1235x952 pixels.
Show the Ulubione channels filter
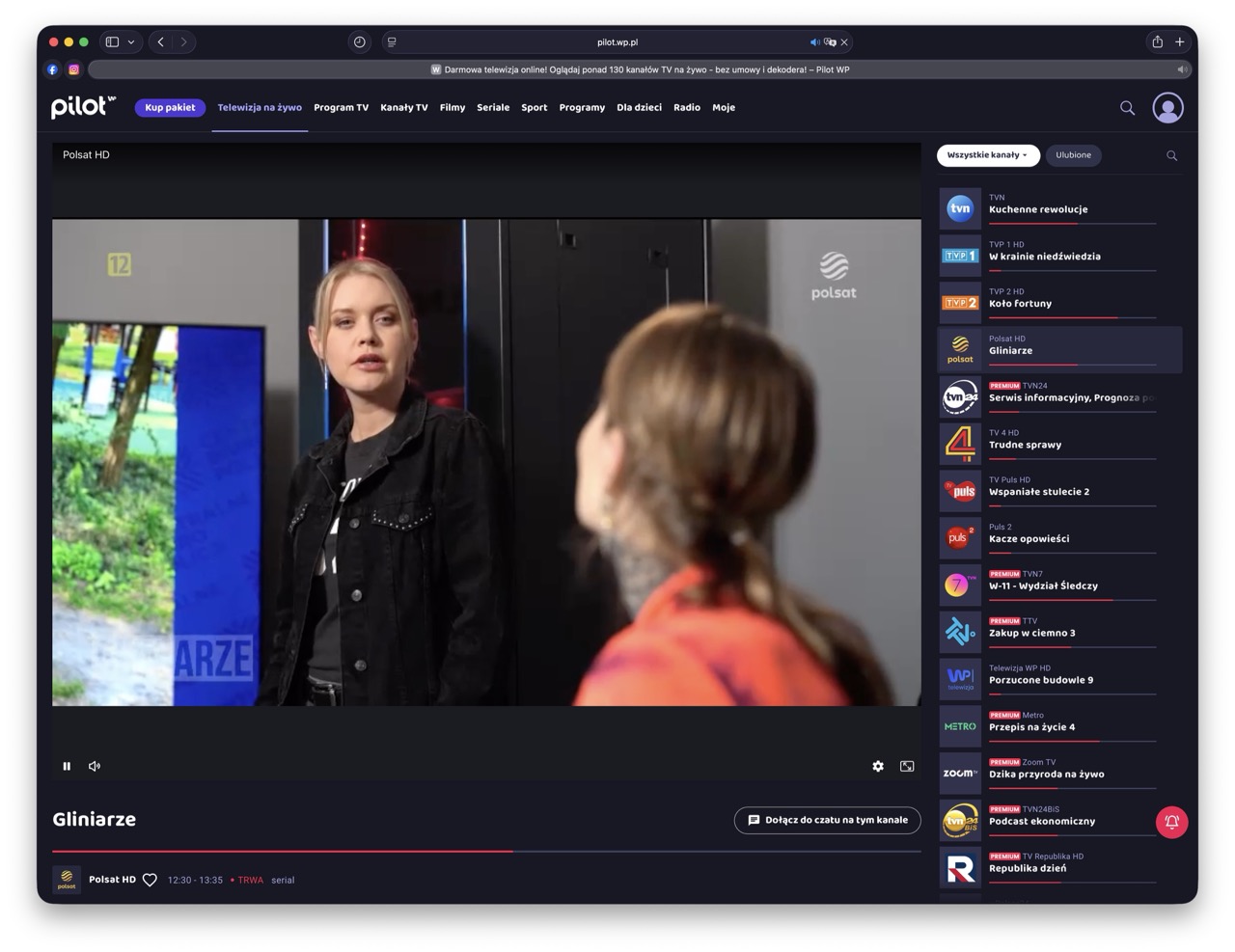1073,155
